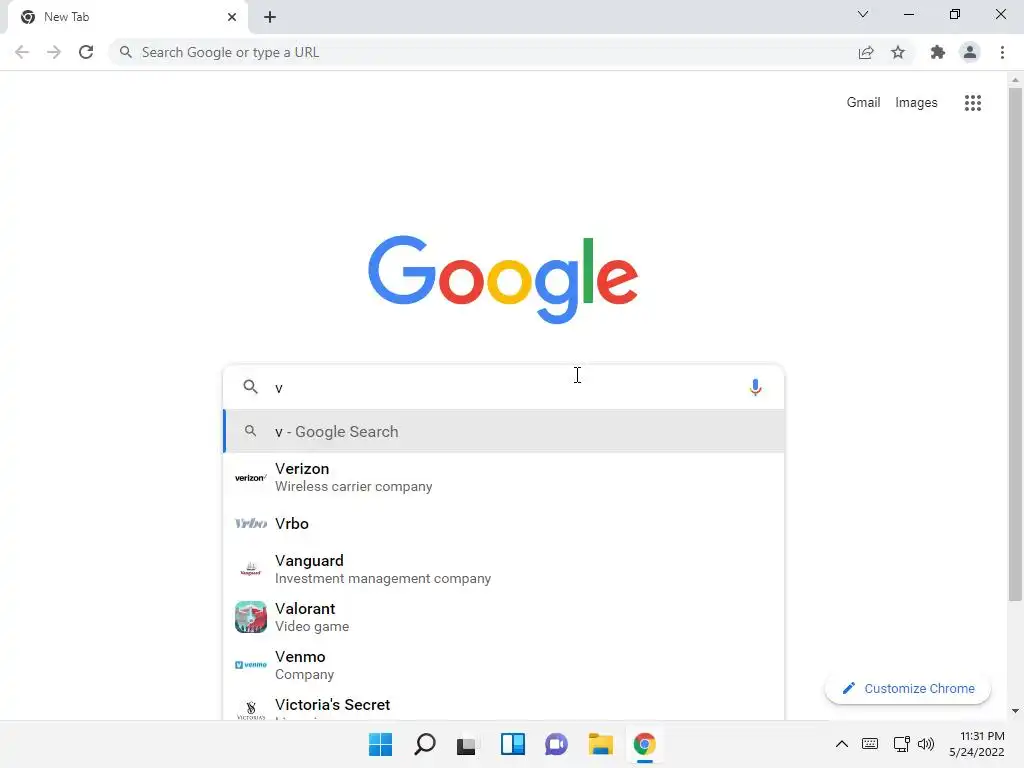Click the Venmo logo suggestion icon
Image resolution: width=1024 pixels, height=768 pixels.
coord(251,665)
